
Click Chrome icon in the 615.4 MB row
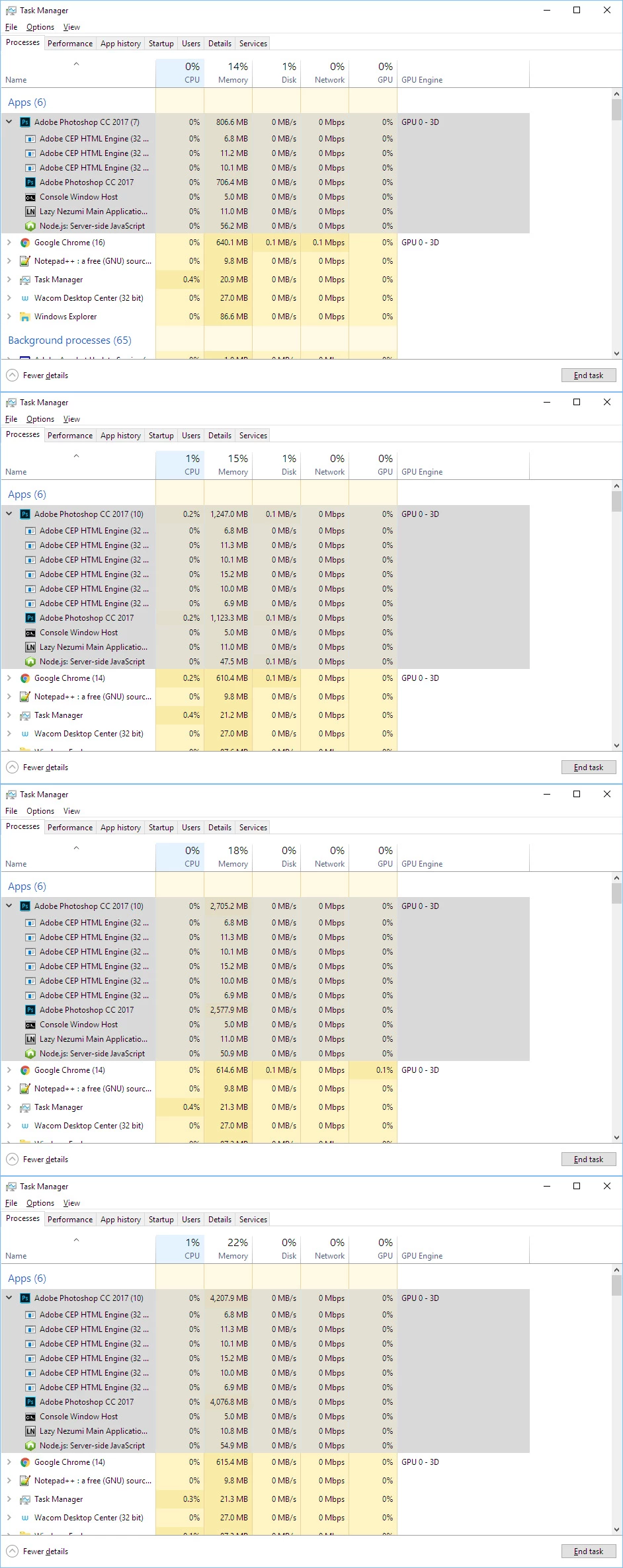(25, 1462)
